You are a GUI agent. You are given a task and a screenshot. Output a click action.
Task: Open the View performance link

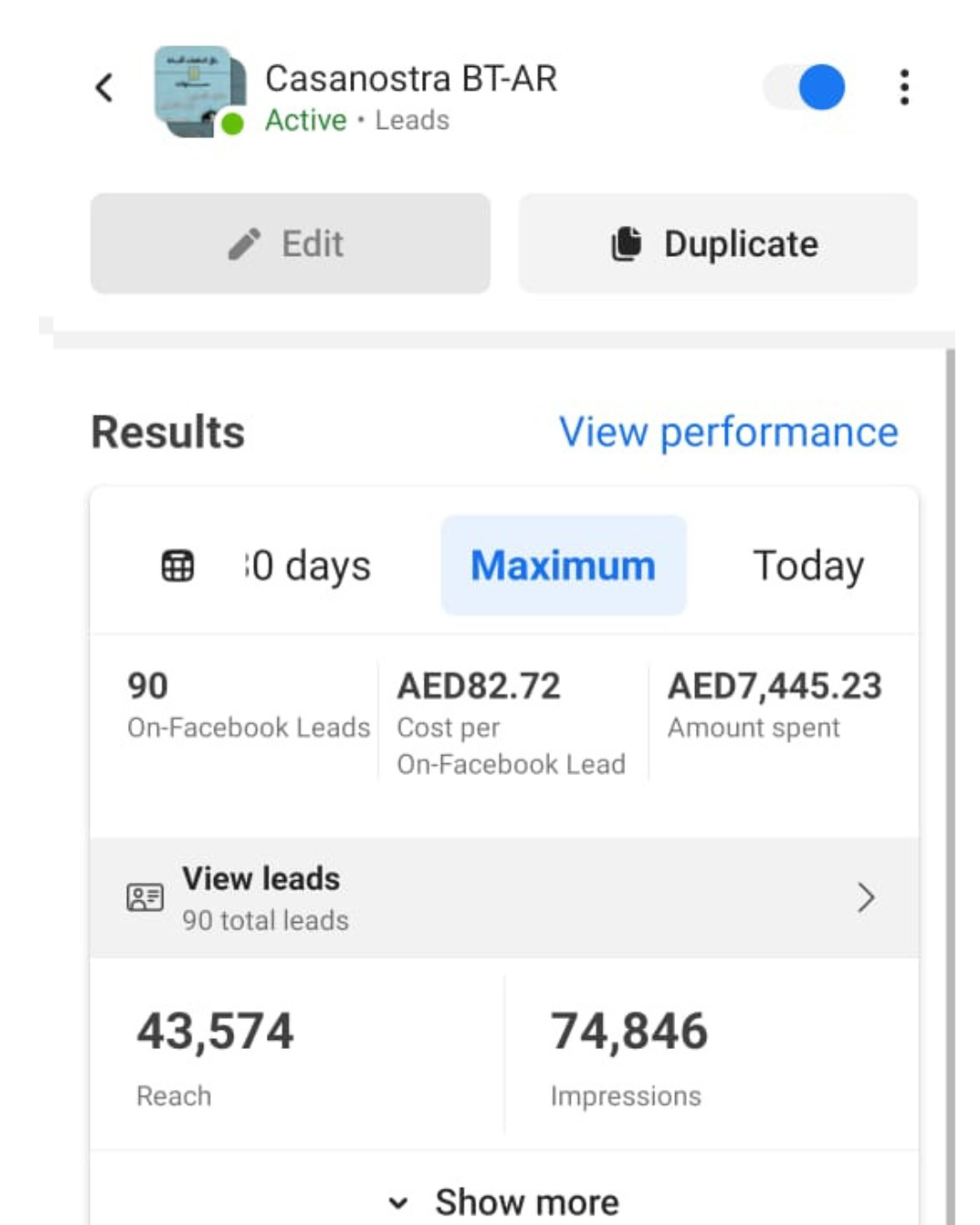pos(728,432)
